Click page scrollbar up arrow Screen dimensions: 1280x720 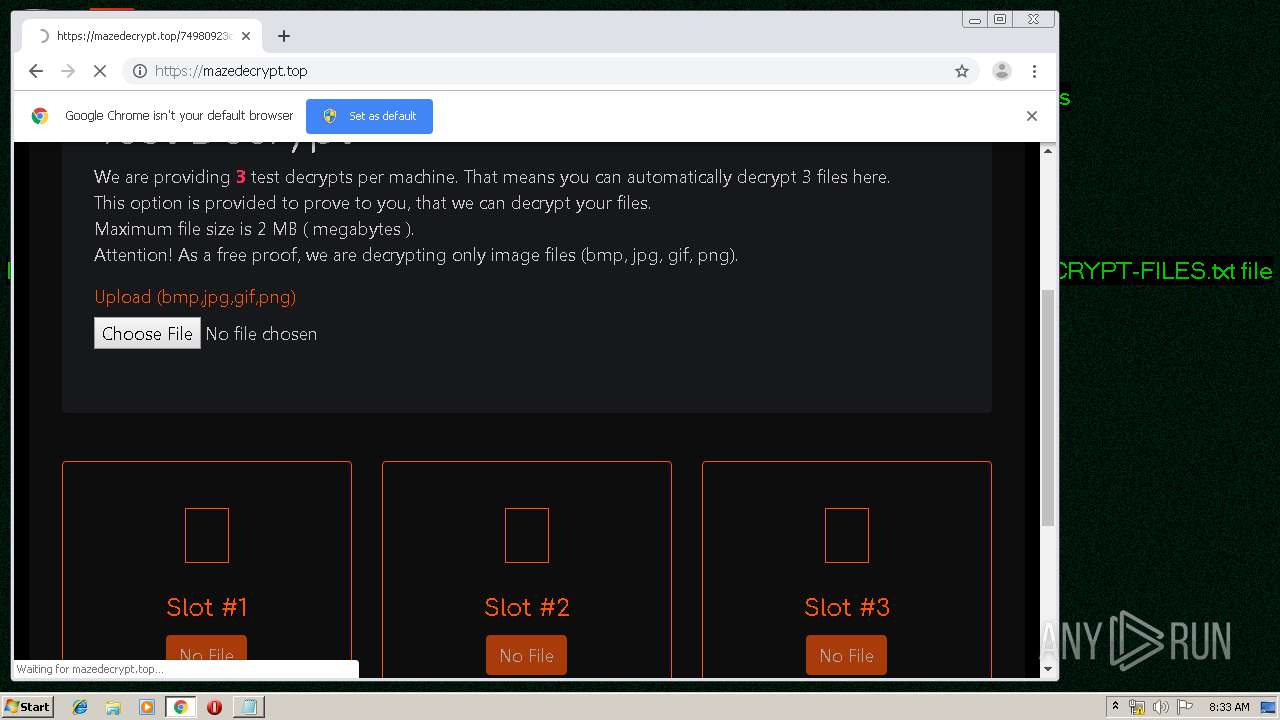coord(1048,150)
